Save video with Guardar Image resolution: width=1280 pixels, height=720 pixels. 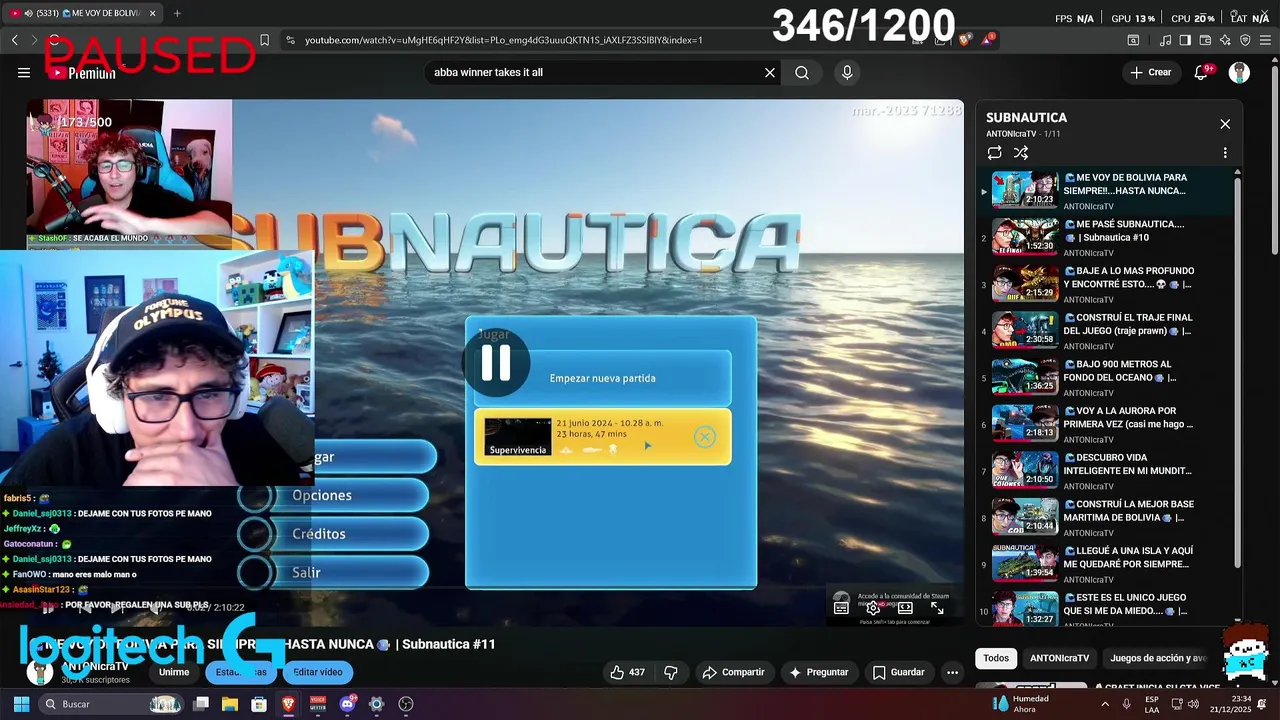[x=898, y=672]
